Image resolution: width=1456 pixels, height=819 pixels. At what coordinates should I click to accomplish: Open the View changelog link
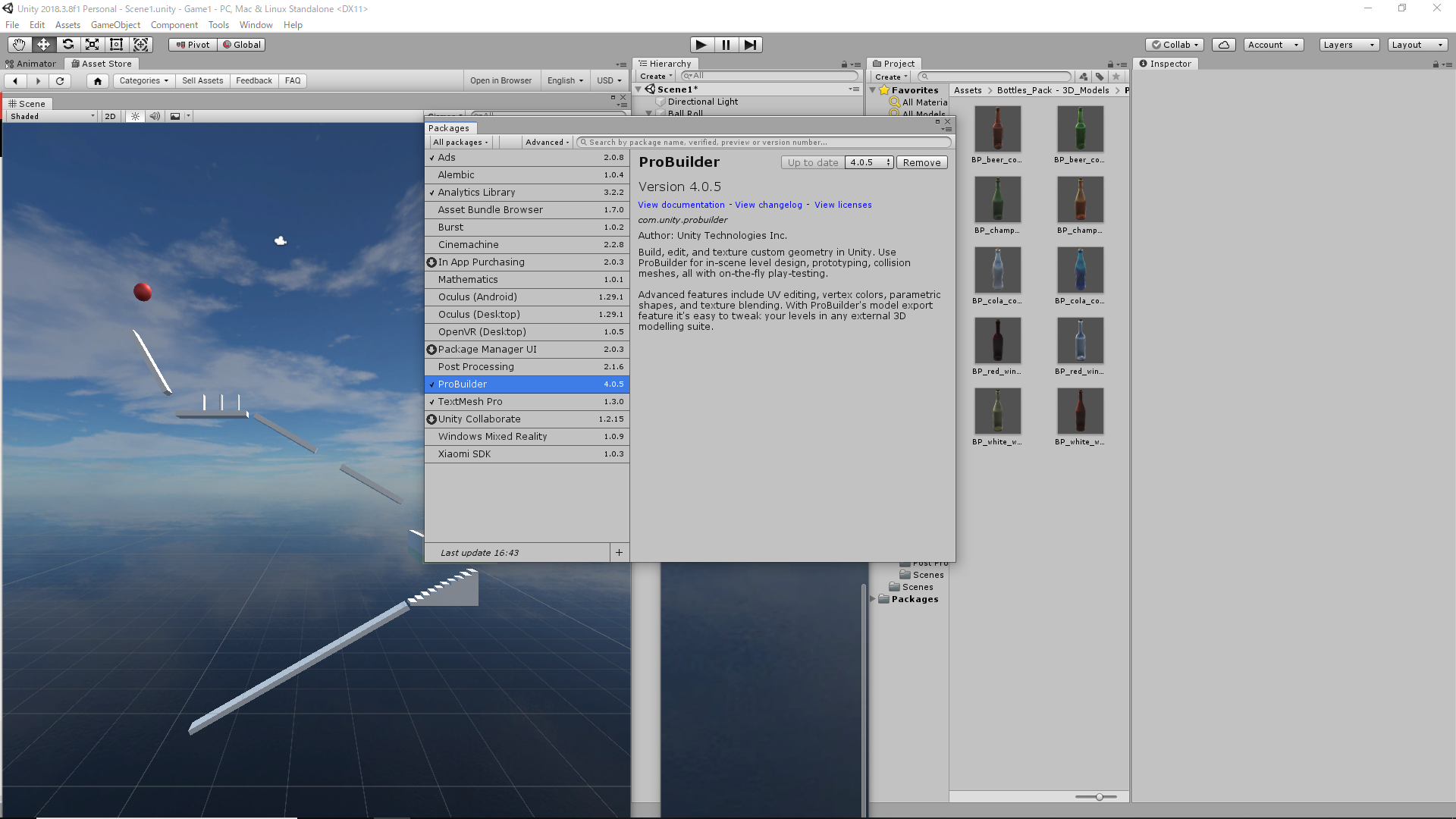(x=768, y=205)
